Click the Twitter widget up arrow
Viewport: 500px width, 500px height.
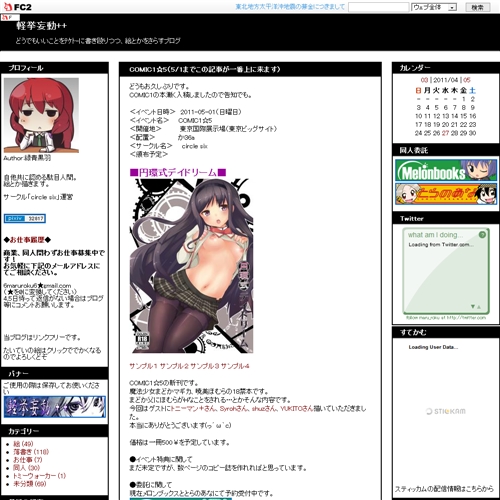click(x=479, y=307)
